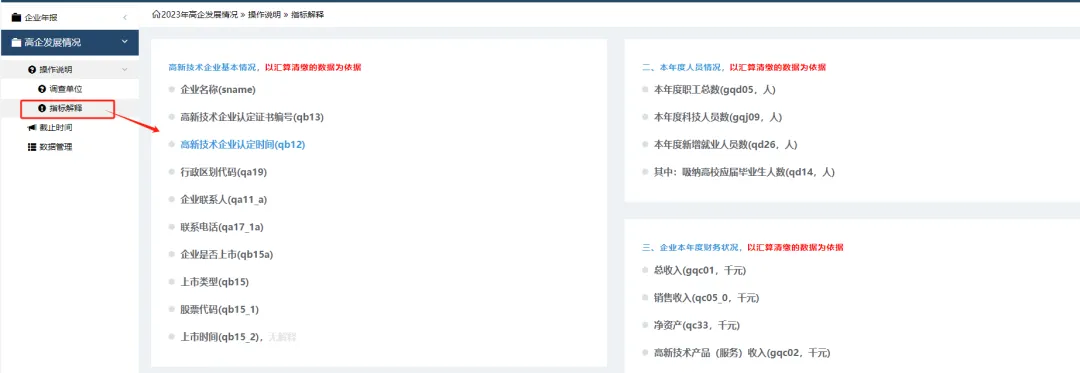Open the 企业名称(sname) indicator entry

218,89
